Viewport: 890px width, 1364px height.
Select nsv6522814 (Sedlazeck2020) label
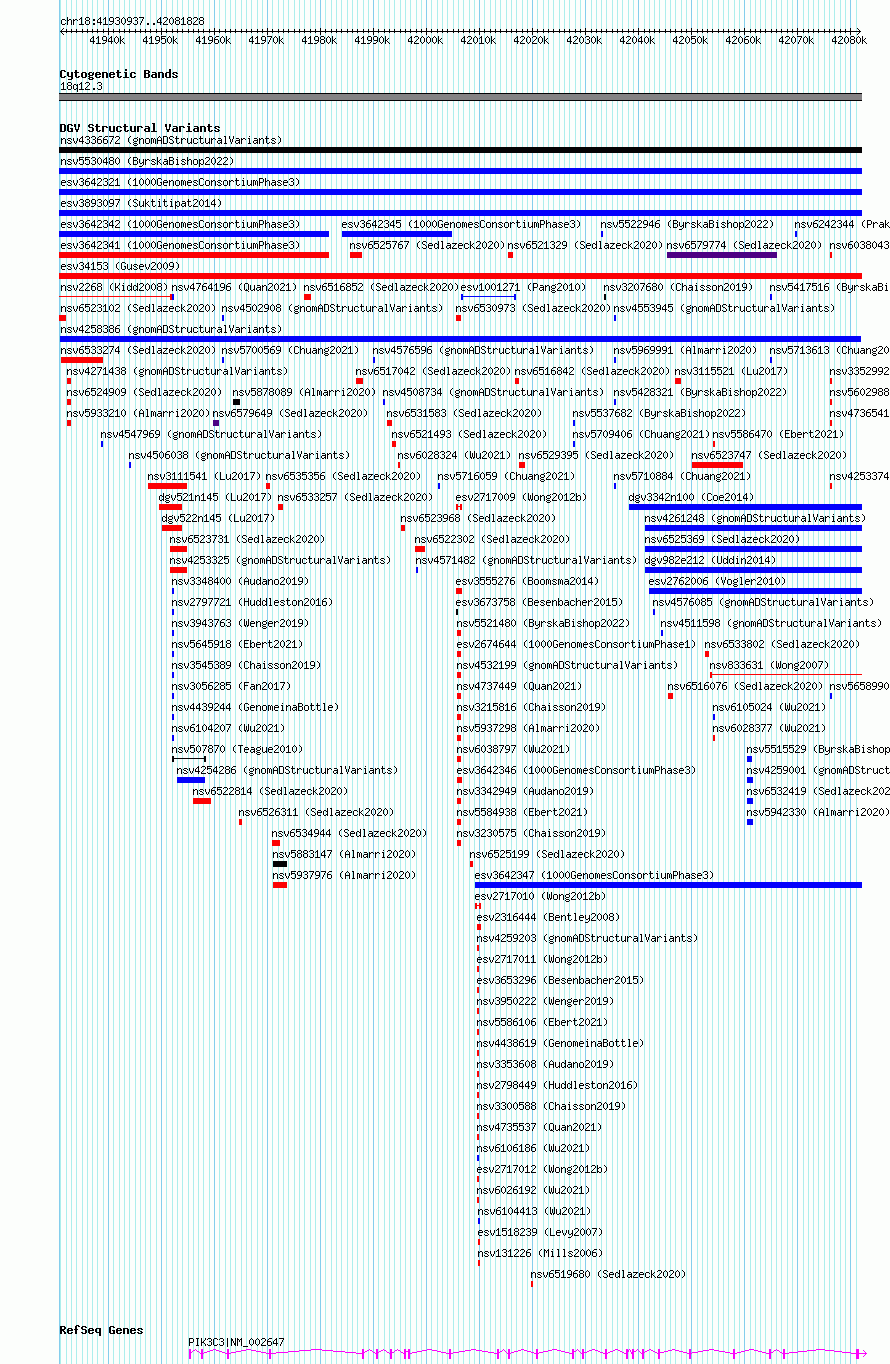(271, 791)
